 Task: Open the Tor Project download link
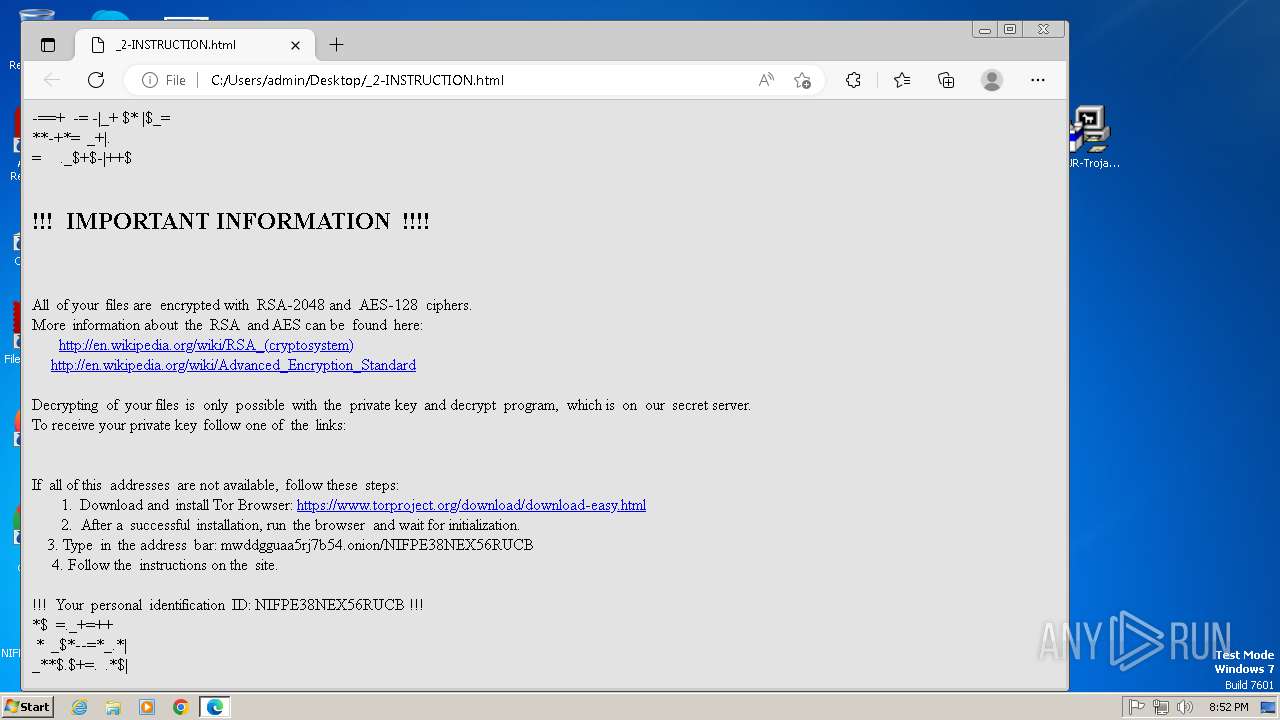(471, 505)
